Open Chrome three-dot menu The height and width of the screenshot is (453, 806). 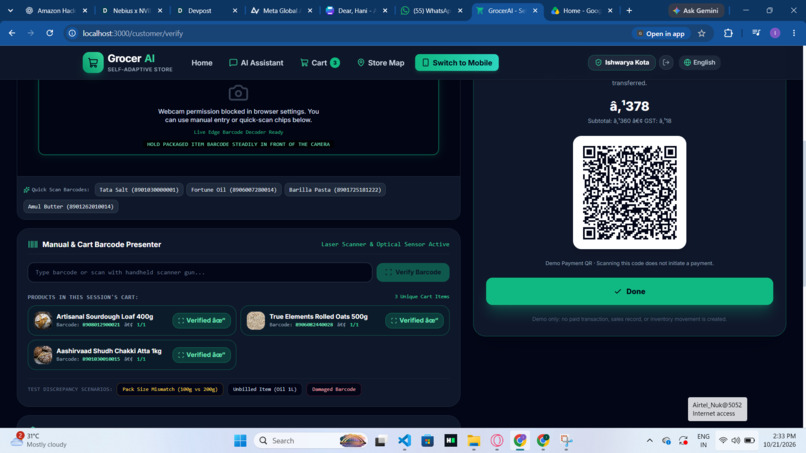click(794, 33)
